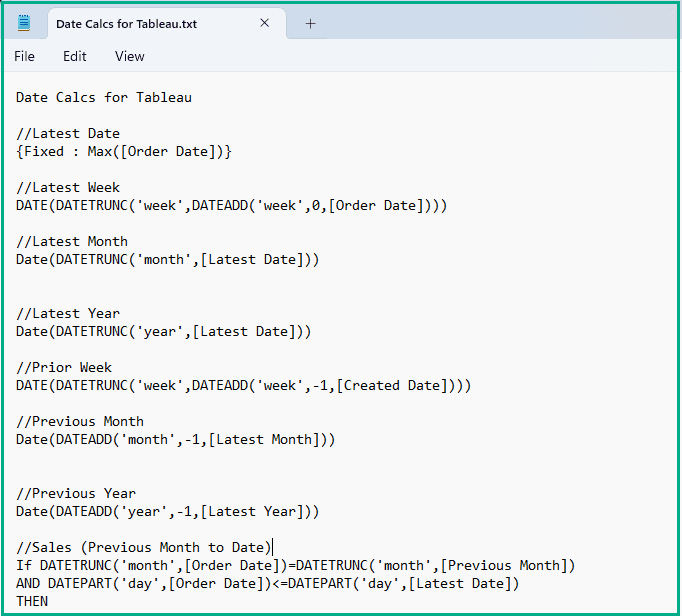Close the Date Calcs for Tableau.txt tab
Screen dimensions: 682x616
coord(264,23)
